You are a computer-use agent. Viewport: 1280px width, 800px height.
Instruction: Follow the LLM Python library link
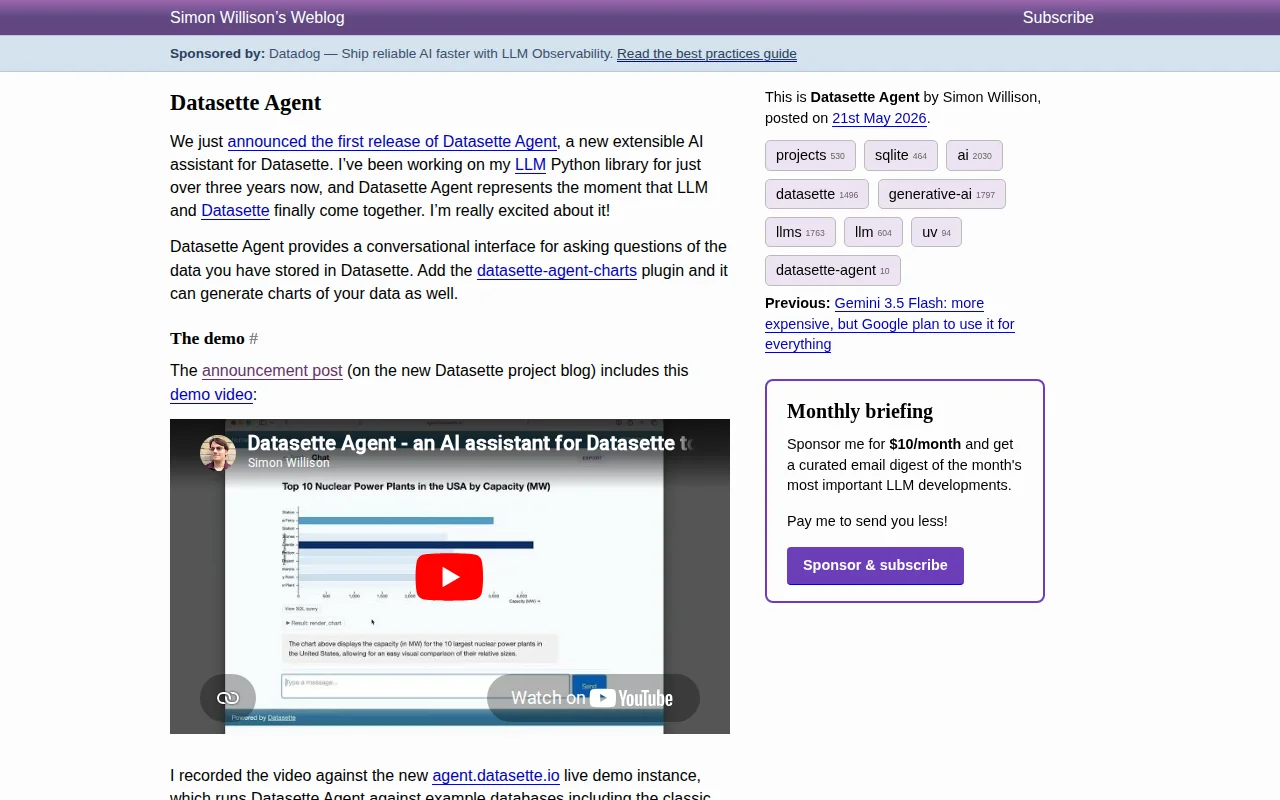point(530,164)
